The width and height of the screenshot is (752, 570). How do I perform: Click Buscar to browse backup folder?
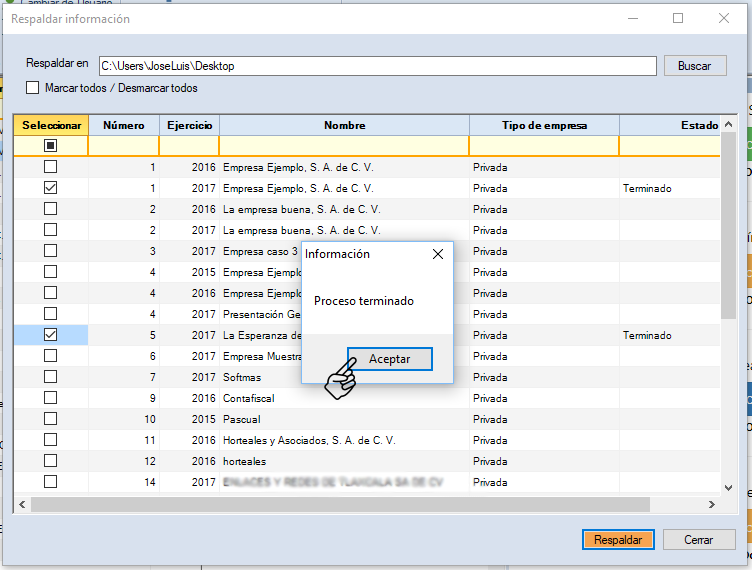694,66
